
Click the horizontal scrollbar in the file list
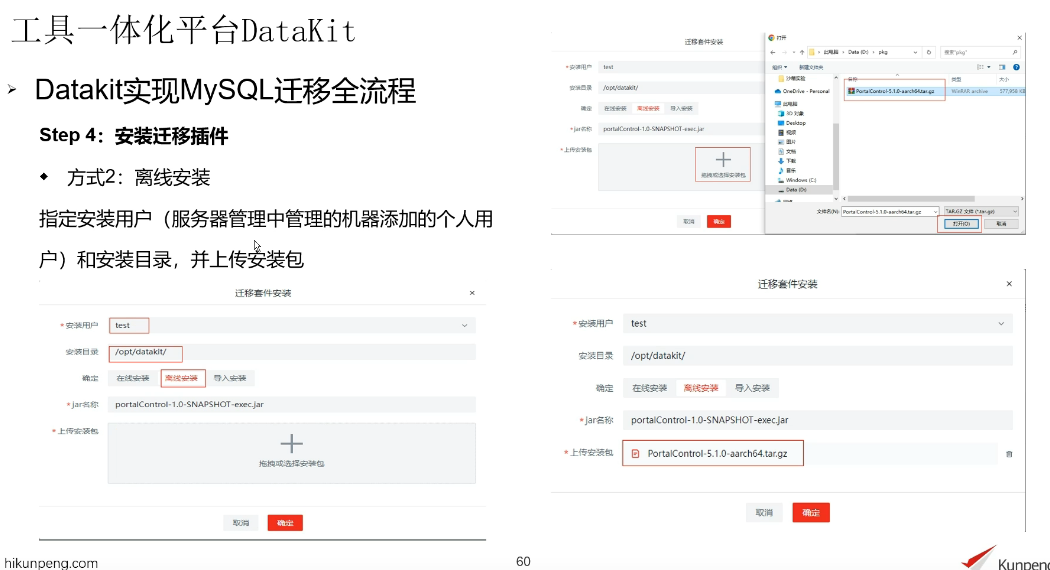coord(911,199)
